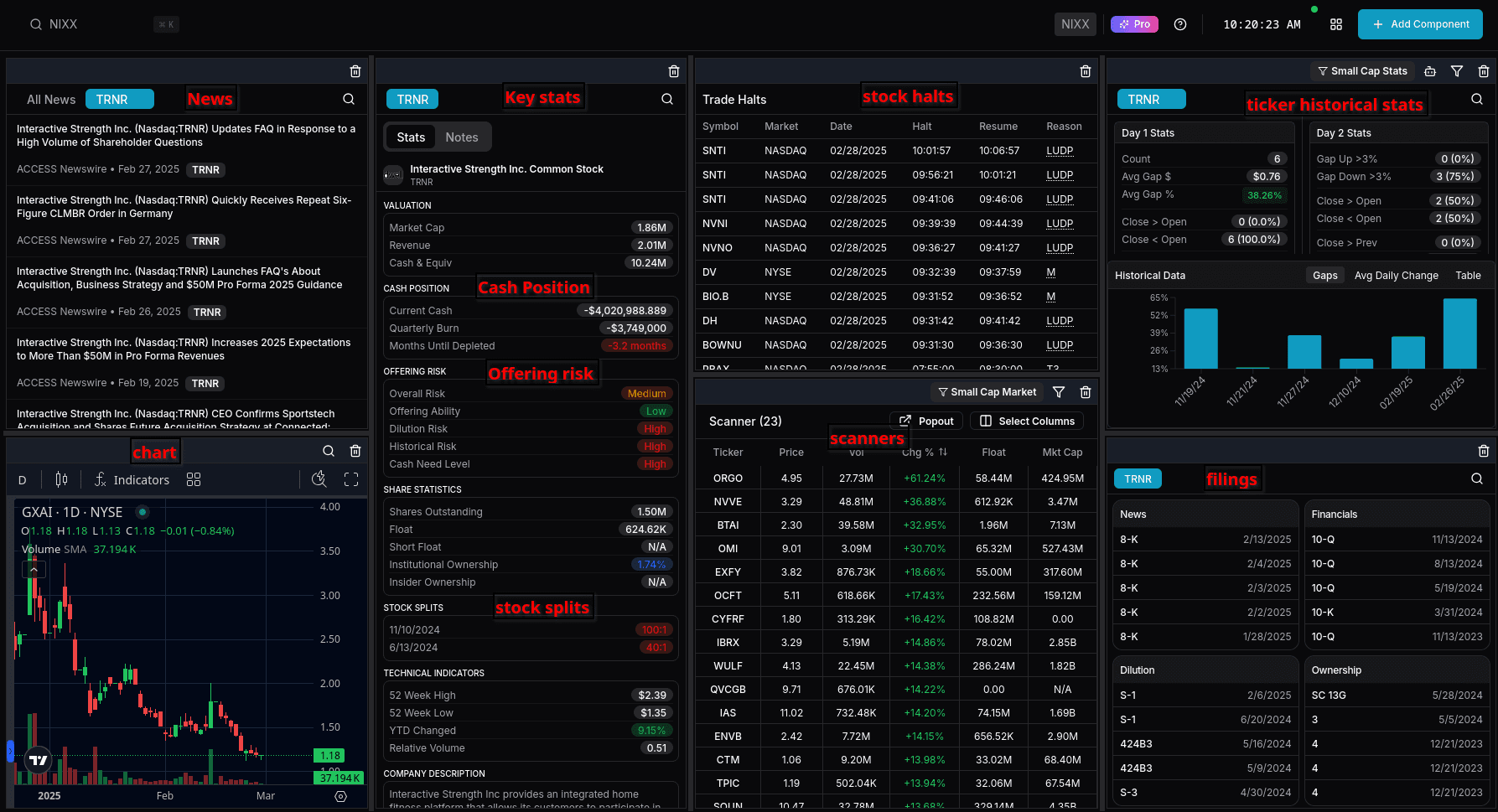Click the robot icon in historical stats header
This screenshot has width=1498, height=812.
[1430, 71]
